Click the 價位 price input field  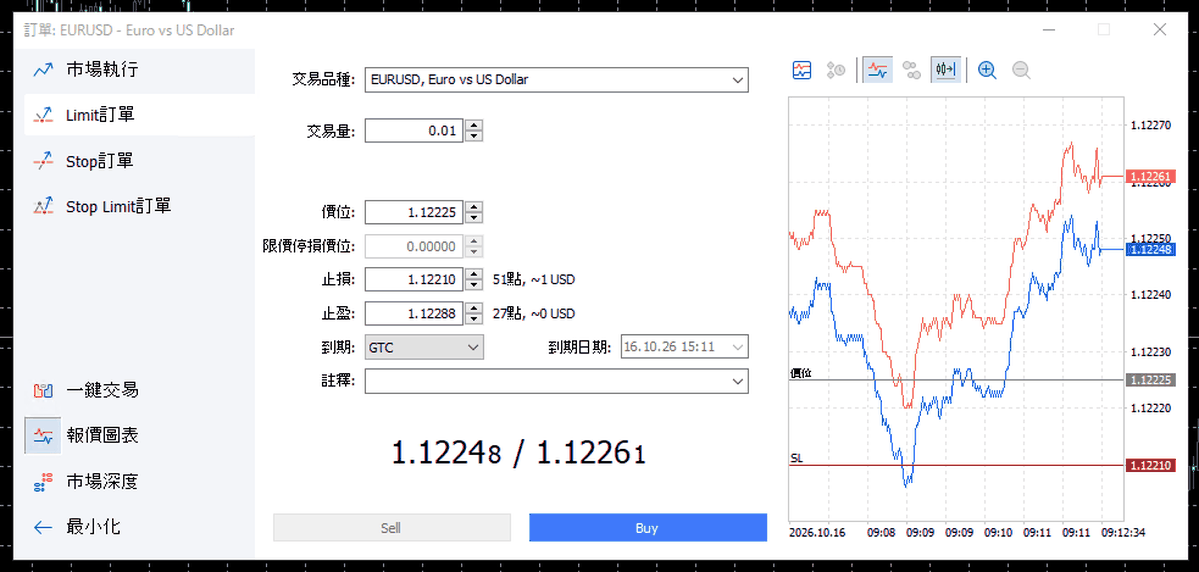pos(414,213)
